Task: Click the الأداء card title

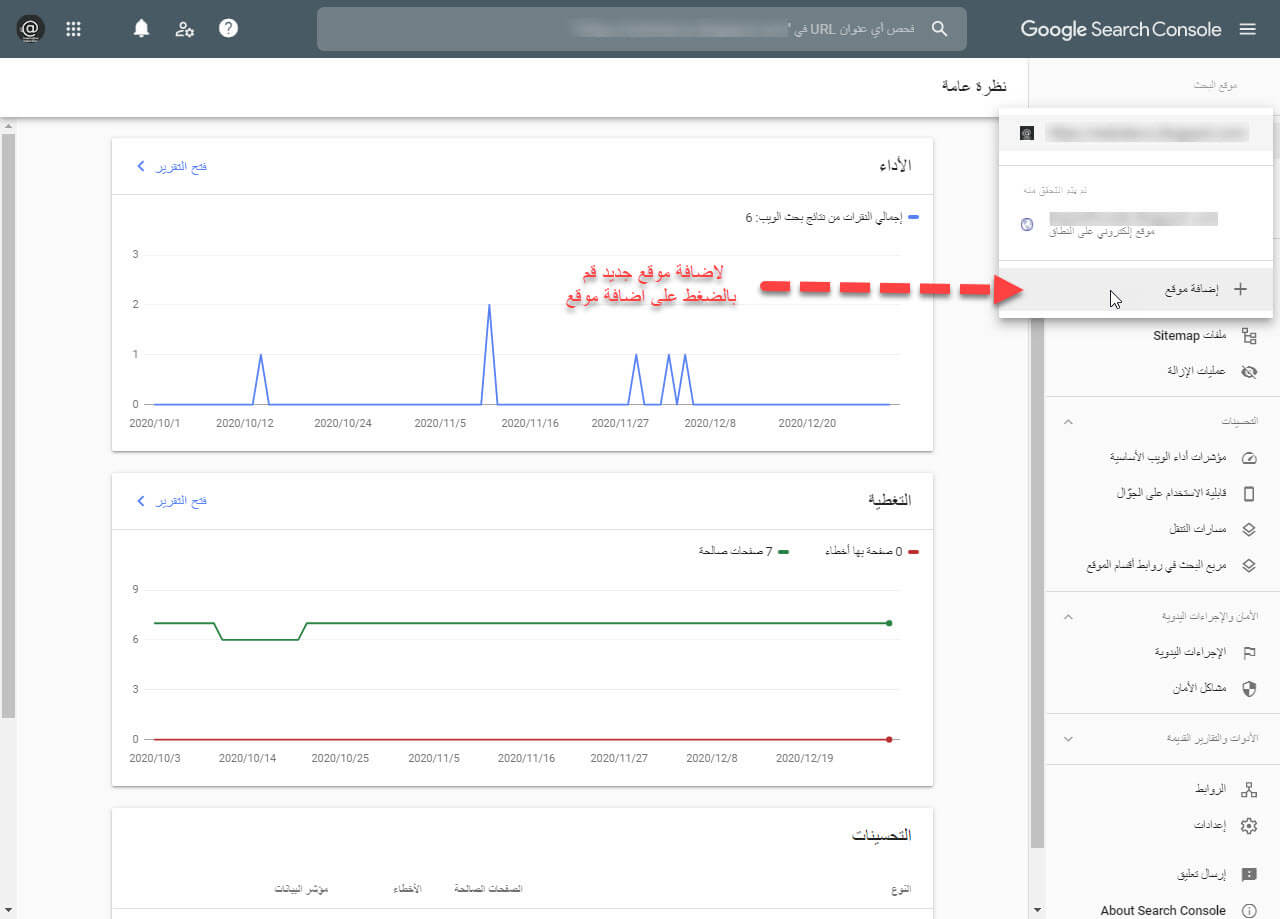Action: click(x=893, y=166)
